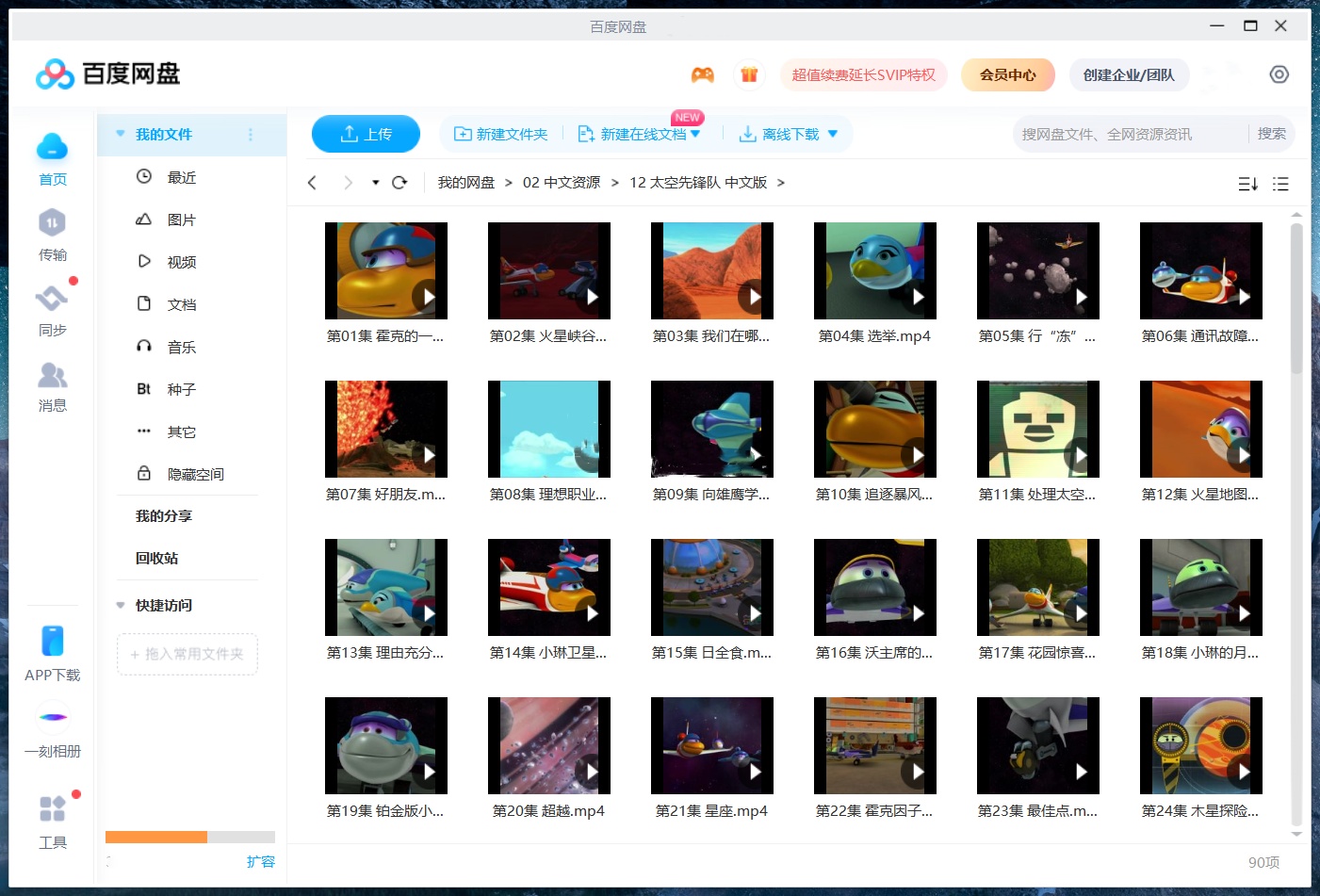Collapse the 快捷访问 section arrow

coord(121,605)
